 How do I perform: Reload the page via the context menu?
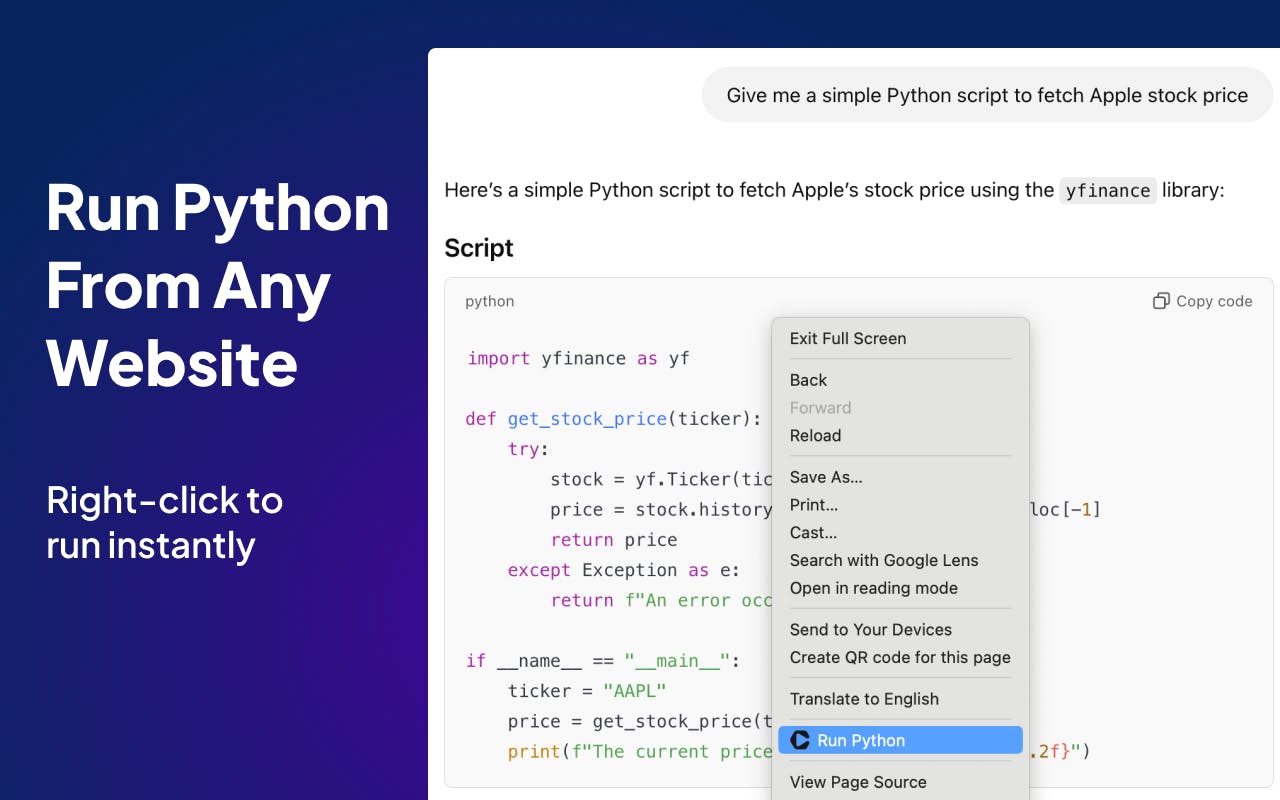coord(815,436)
